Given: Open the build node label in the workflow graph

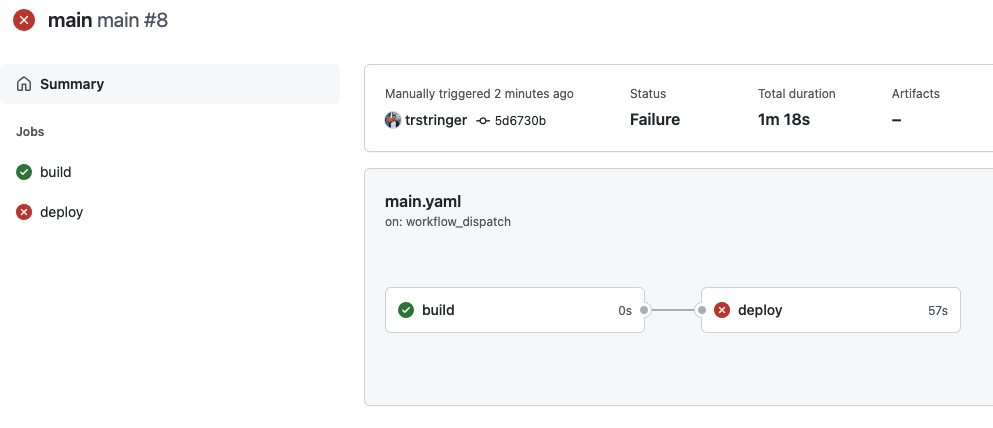Looking at the screenshot, I should [x=438, y=310].
